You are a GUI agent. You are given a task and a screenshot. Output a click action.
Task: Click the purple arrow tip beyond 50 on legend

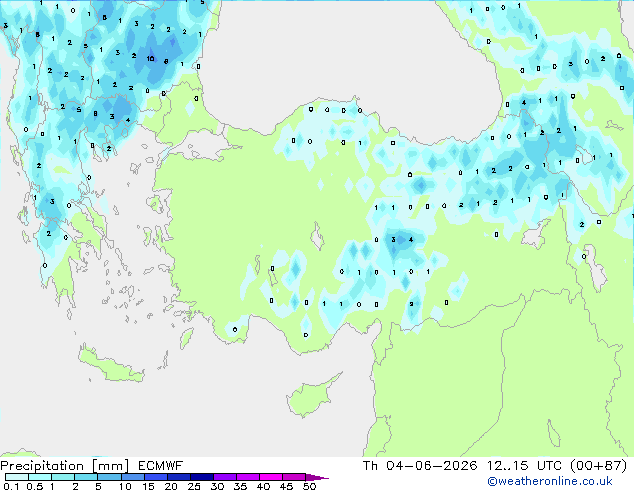point(317,477)
